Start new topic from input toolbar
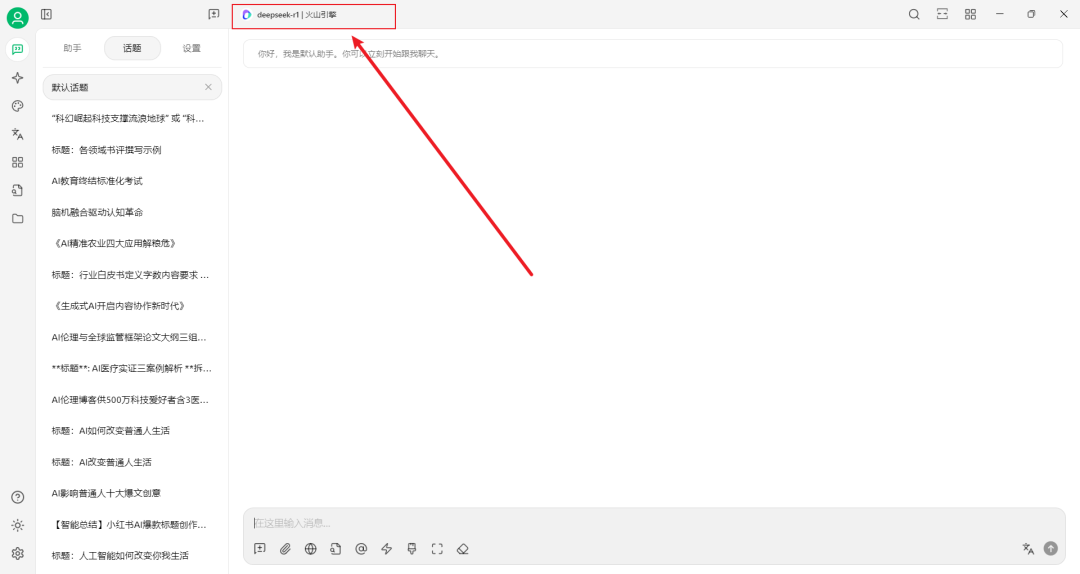Screen dimensions: 1080x574 [260, 549]
